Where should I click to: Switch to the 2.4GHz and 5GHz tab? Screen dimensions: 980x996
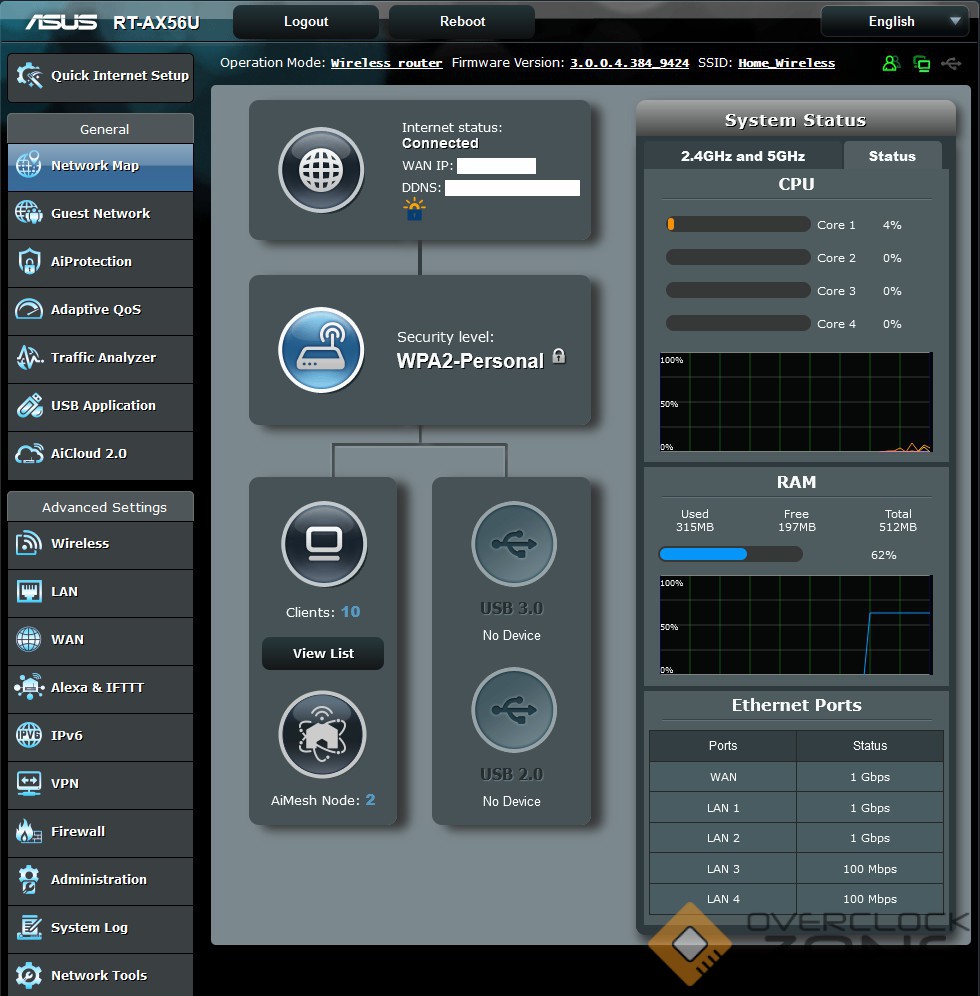pos(743,156)
